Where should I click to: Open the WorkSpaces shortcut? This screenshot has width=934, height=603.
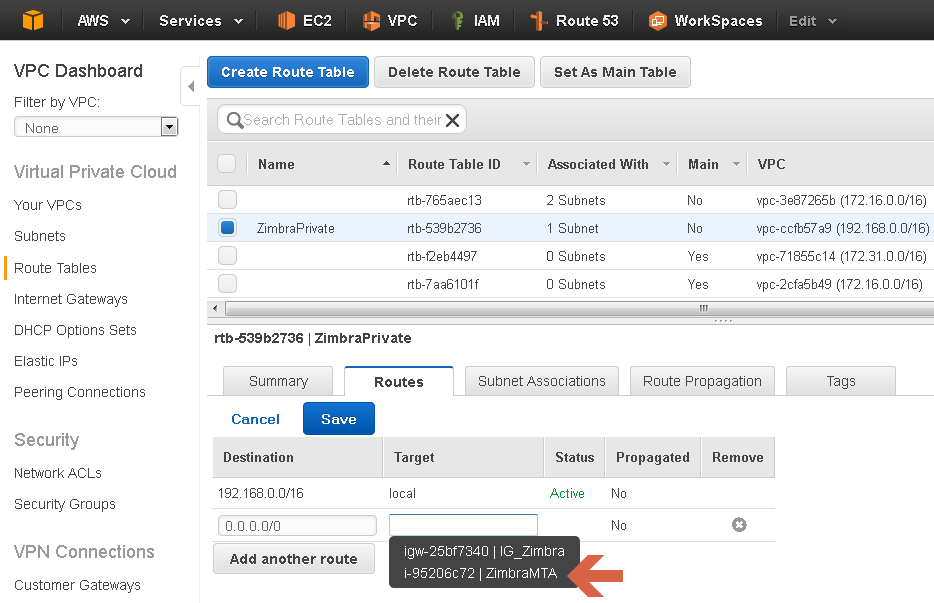706,21
